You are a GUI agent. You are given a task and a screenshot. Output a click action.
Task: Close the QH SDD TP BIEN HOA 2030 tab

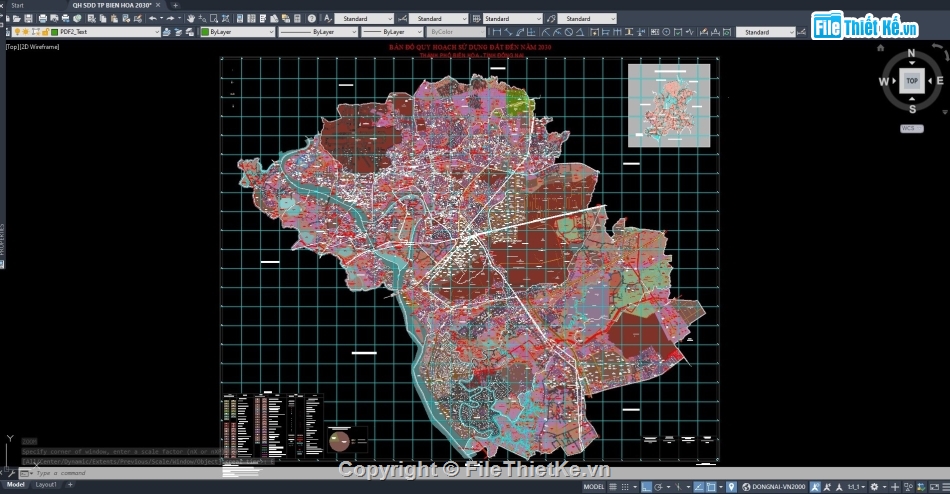pyautogui.click(x=158, y=5)
